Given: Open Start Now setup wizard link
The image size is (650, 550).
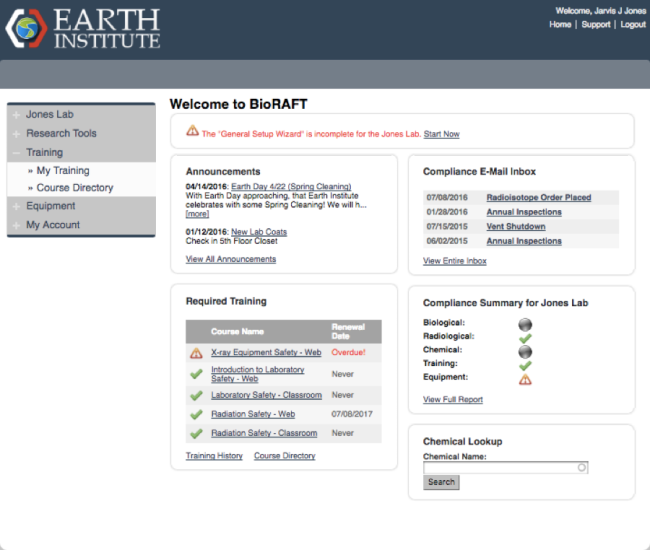Looking at the screenshot, I should coord(441,134).
